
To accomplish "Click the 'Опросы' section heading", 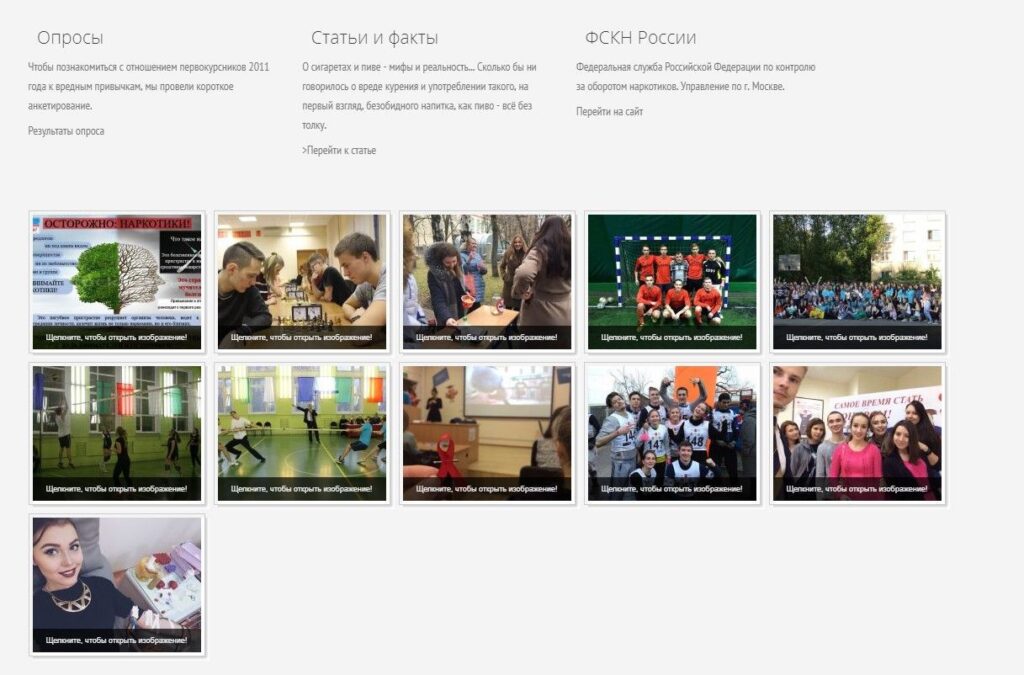I will point(70,38).
